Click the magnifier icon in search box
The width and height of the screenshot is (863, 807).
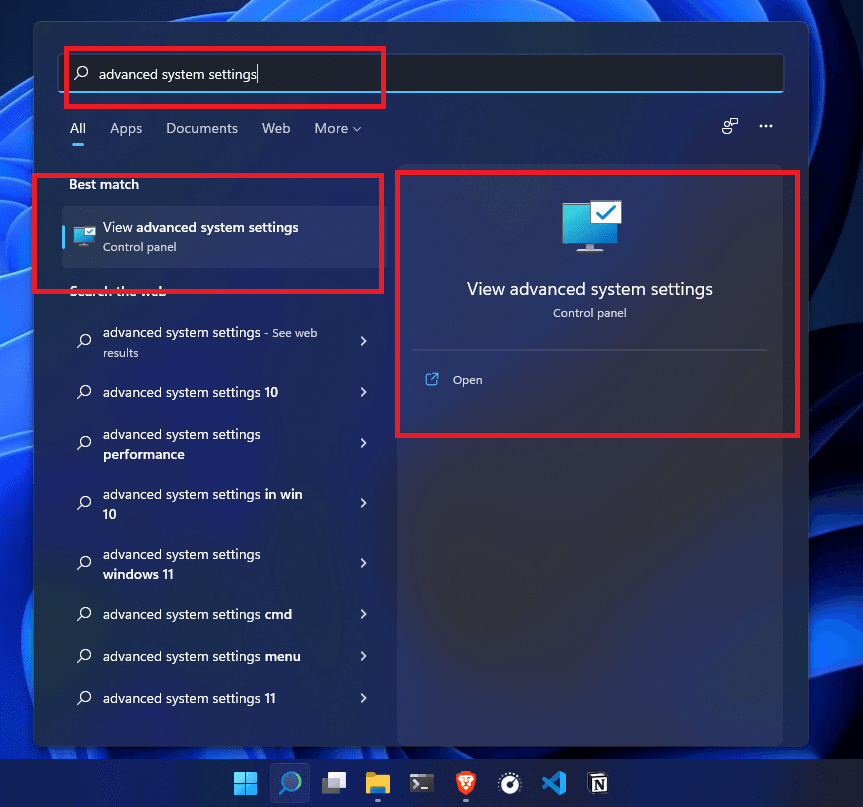coord(81,73)
